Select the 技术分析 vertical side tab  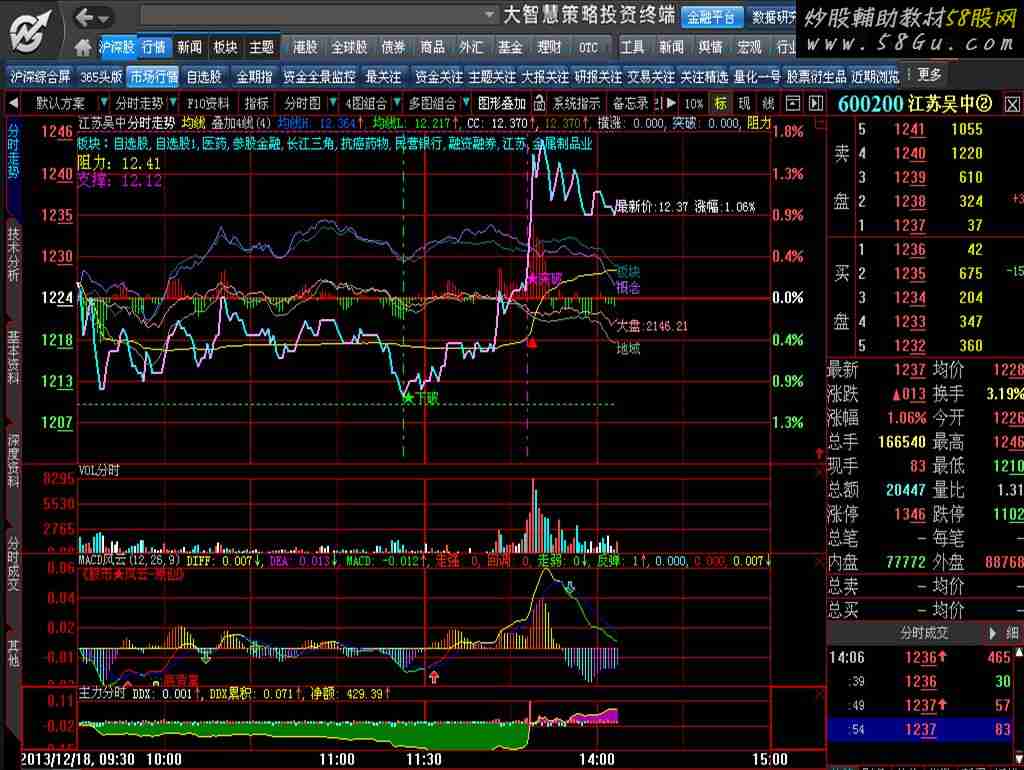tap(14, 254)
